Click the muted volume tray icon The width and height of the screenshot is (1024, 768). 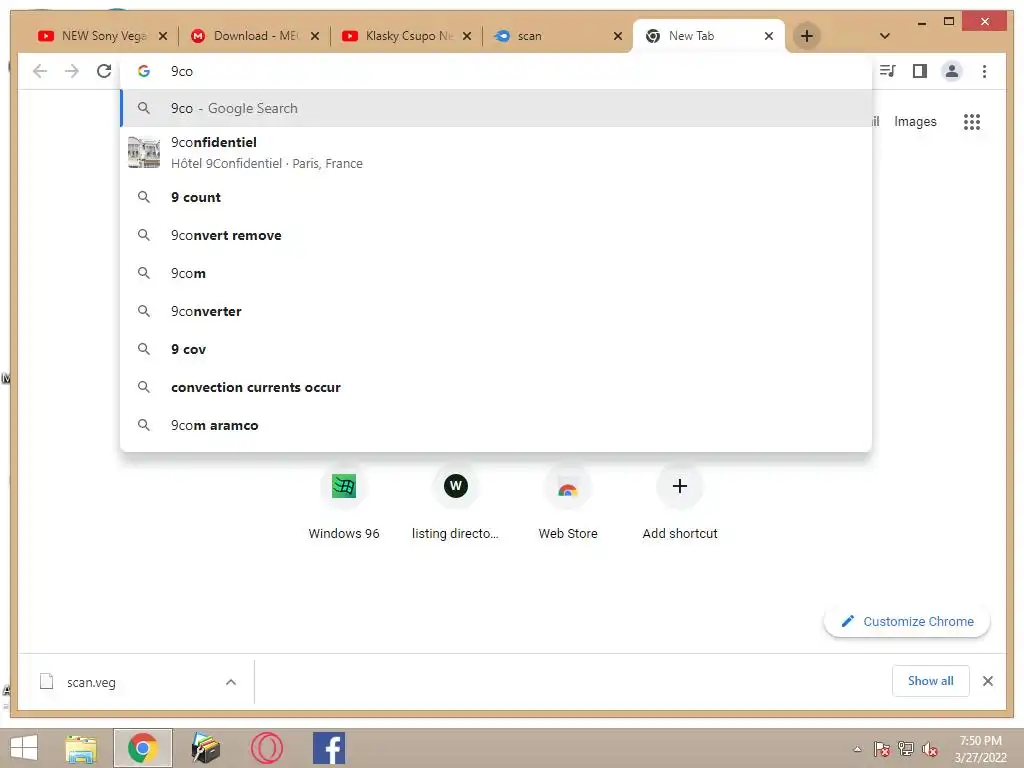[929, 749]
